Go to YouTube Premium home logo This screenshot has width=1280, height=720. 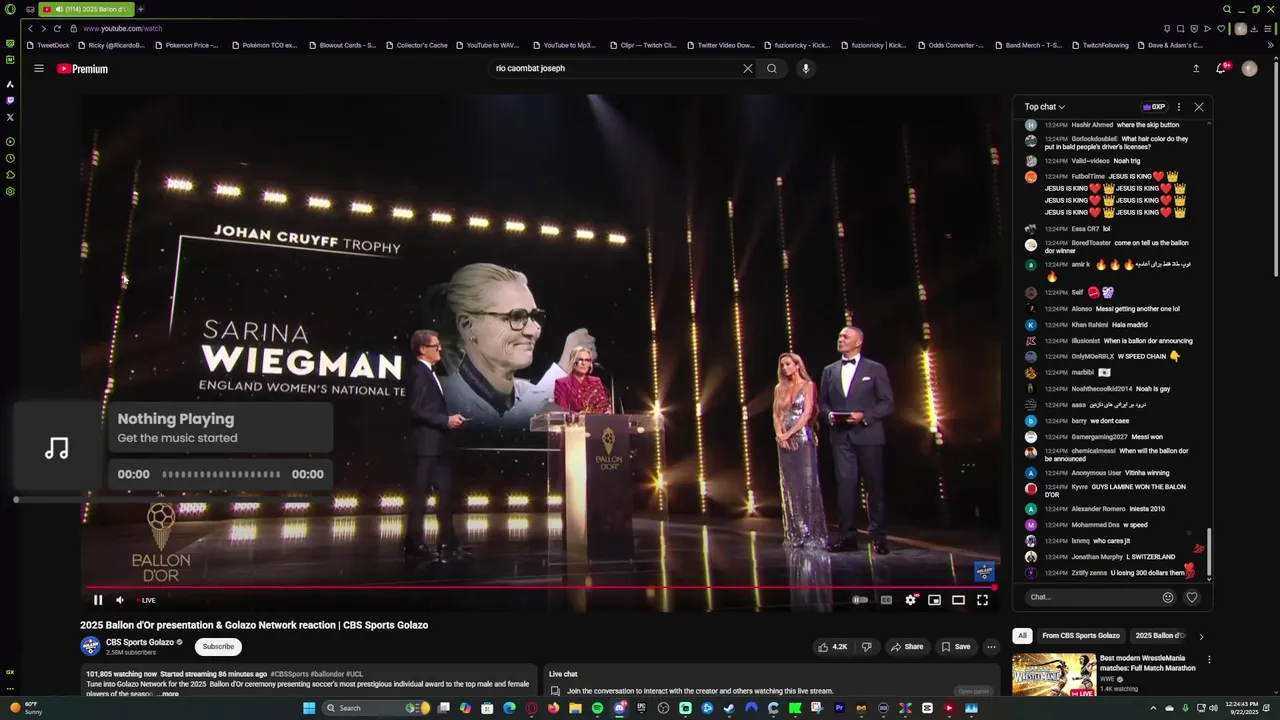(82, 68)
